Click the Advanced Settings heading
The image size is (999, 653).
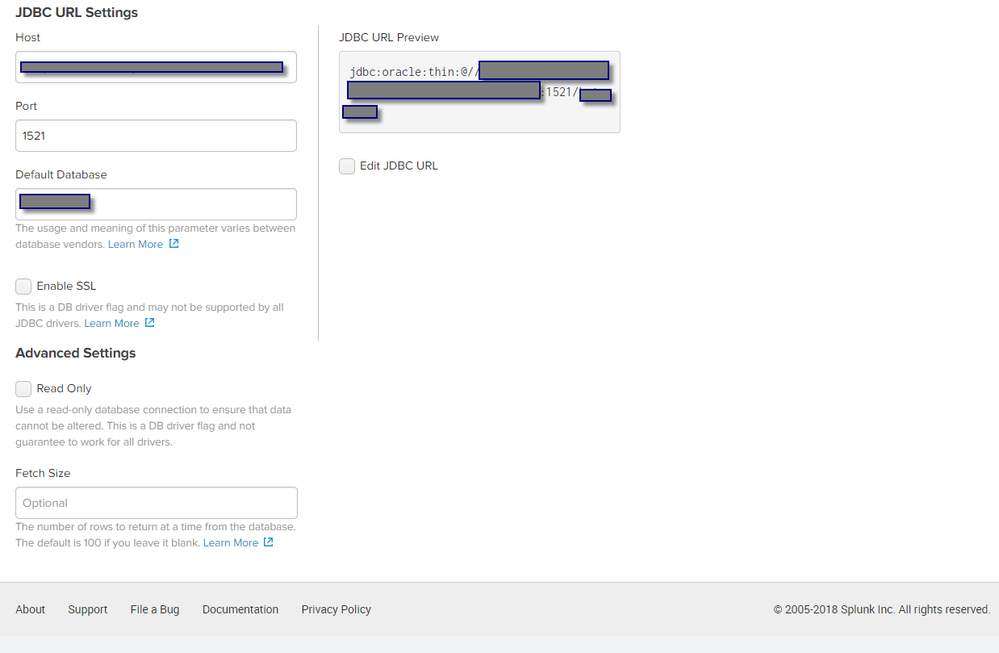point(76,353)
